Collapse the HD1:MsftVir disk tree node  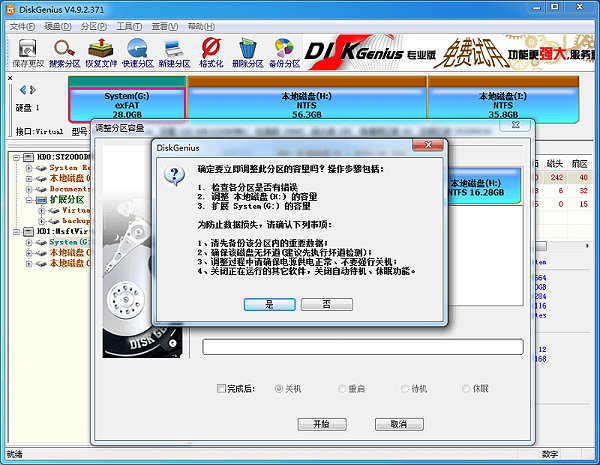point(16,232)
